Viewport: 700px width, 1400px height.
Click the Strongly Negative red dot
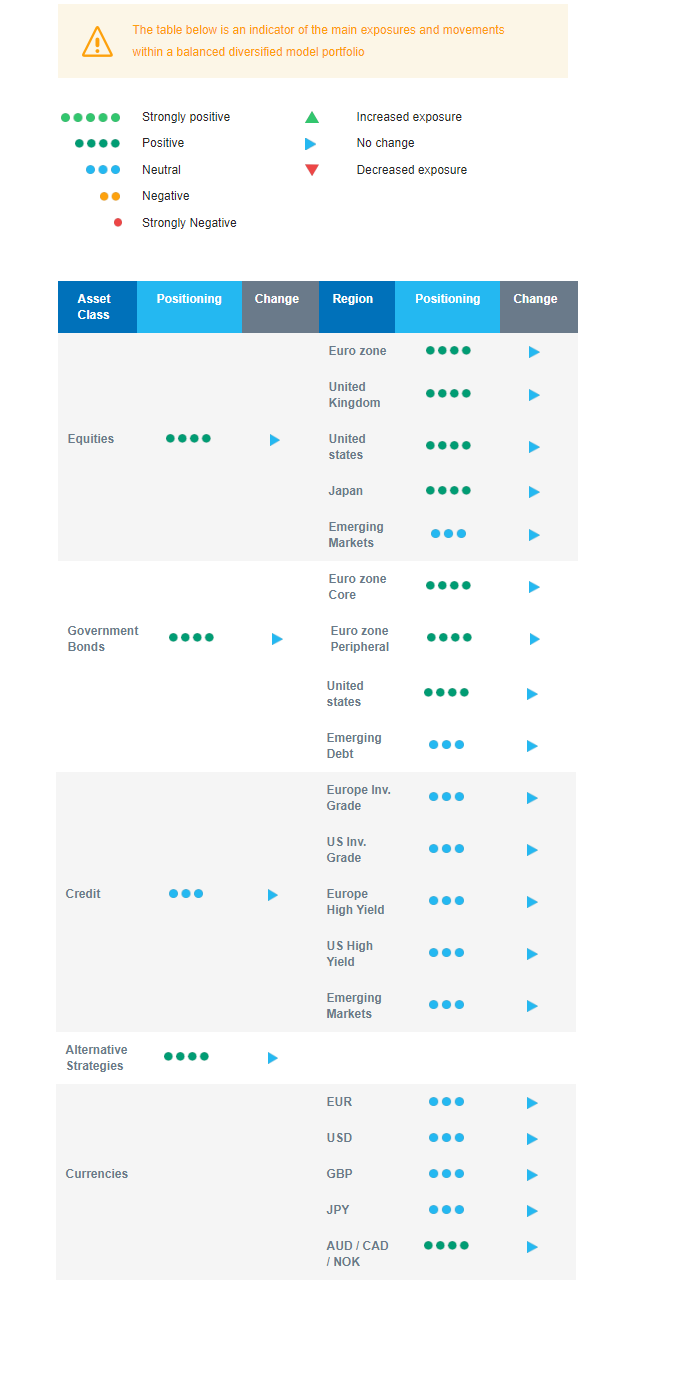coord(118,222)
